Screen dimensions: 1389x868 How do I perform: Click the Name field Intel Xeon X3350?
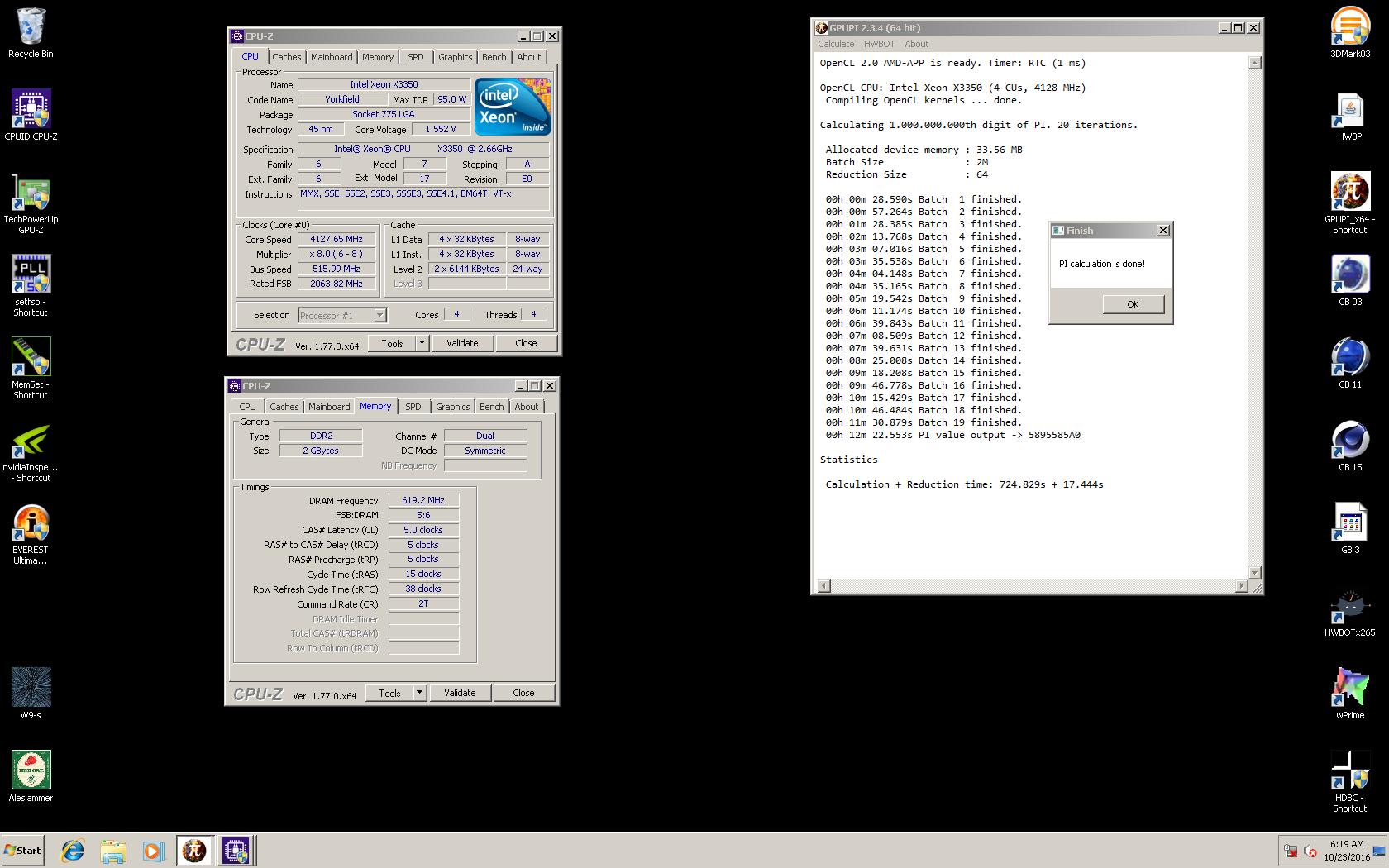[x=384, y=84]
